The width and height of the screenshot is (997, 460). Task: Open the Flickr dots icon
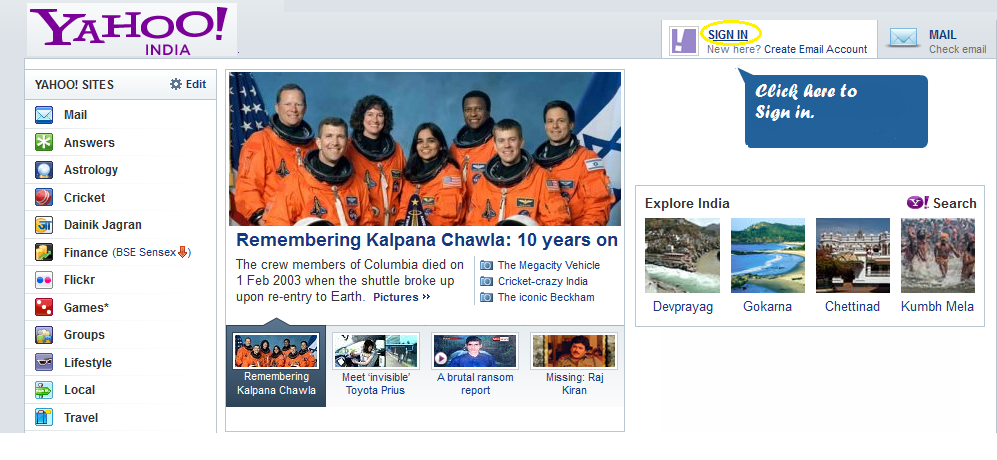[44, 280]
